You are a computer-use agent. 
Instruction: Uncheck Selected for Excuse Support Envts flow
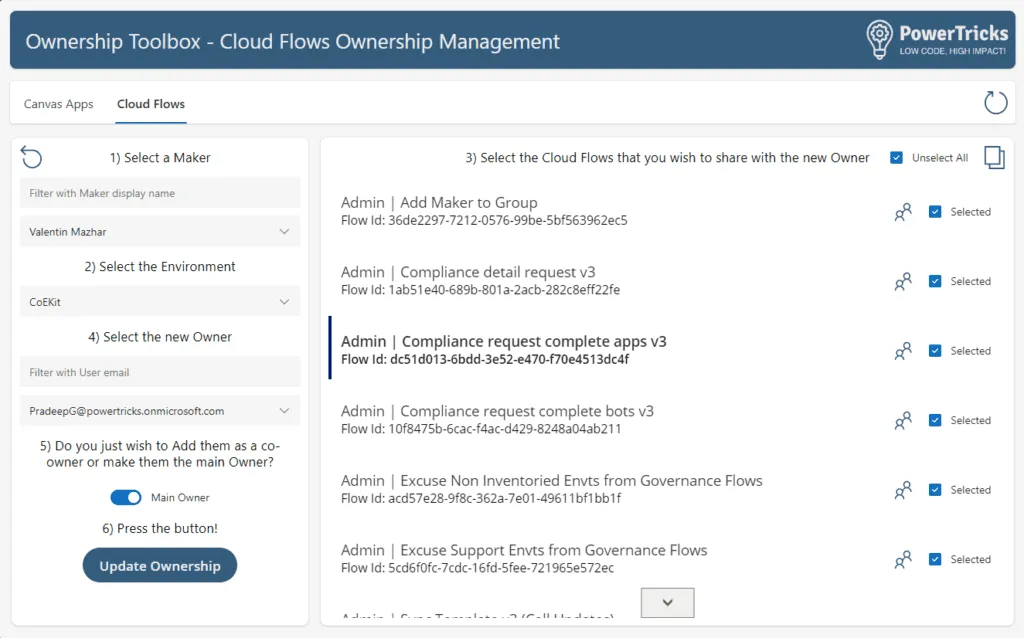pyautogui.click(x=935, y=560)
